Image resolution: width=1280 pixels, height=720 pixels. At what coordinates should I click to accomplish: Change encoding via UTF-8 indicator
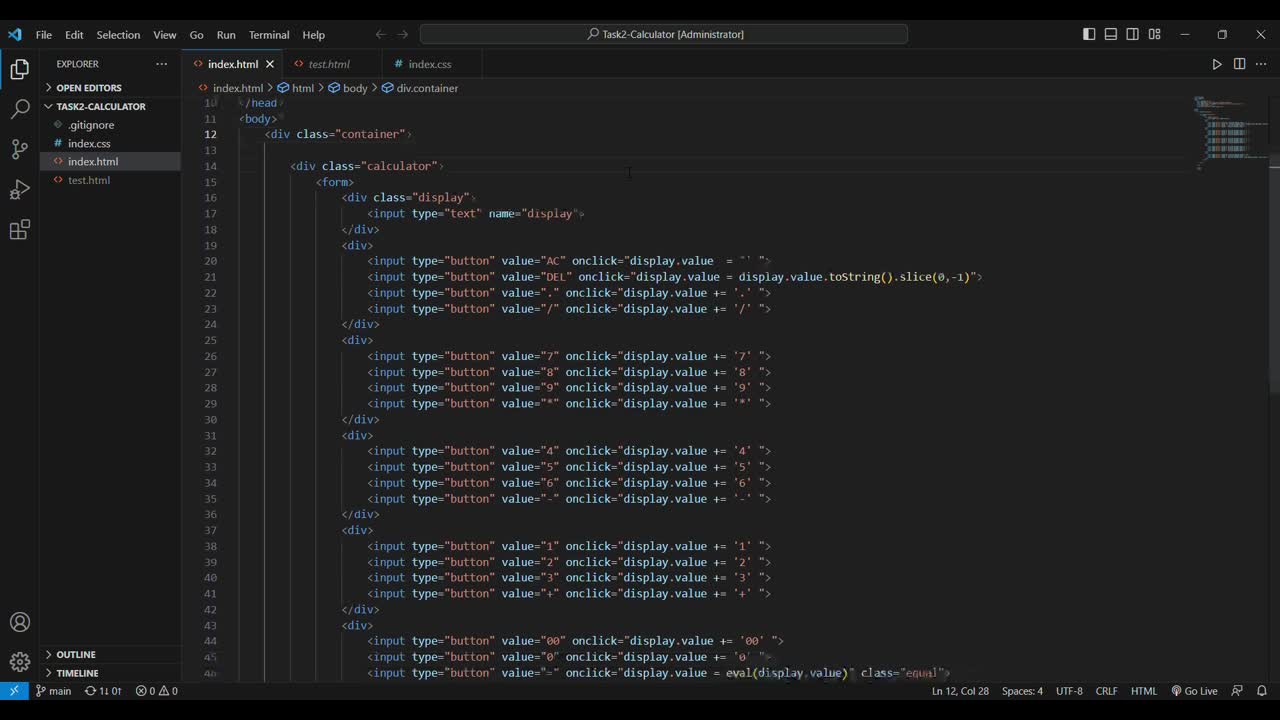coord(1069,691)
